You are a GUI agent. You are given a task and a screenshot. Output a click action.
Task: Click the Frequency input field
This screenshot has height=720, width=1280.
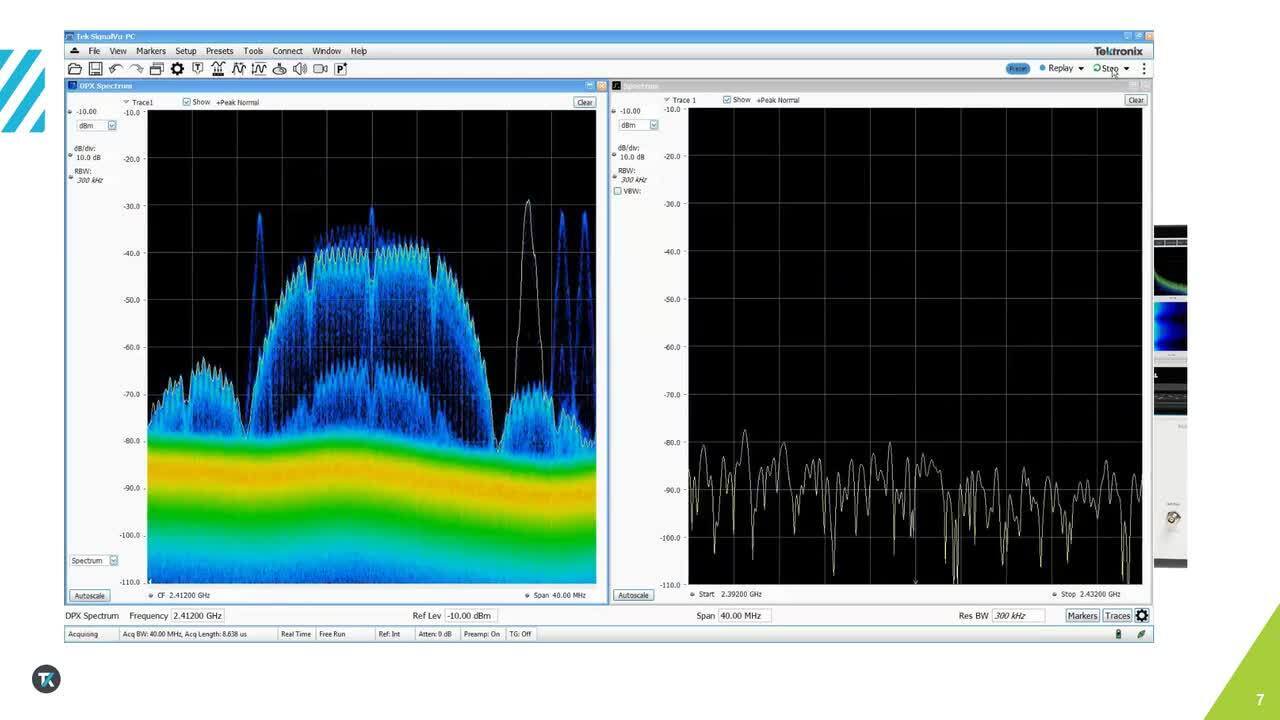pyautogui.click(x=197, y=616)
